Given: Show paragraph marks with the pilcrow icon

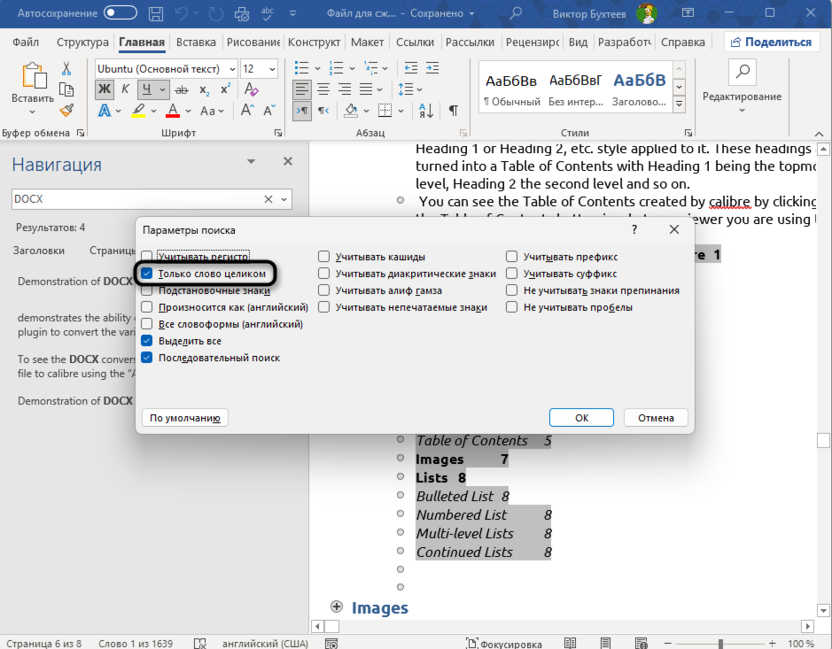Looking at the screenshot, I should tap(453, 110).
